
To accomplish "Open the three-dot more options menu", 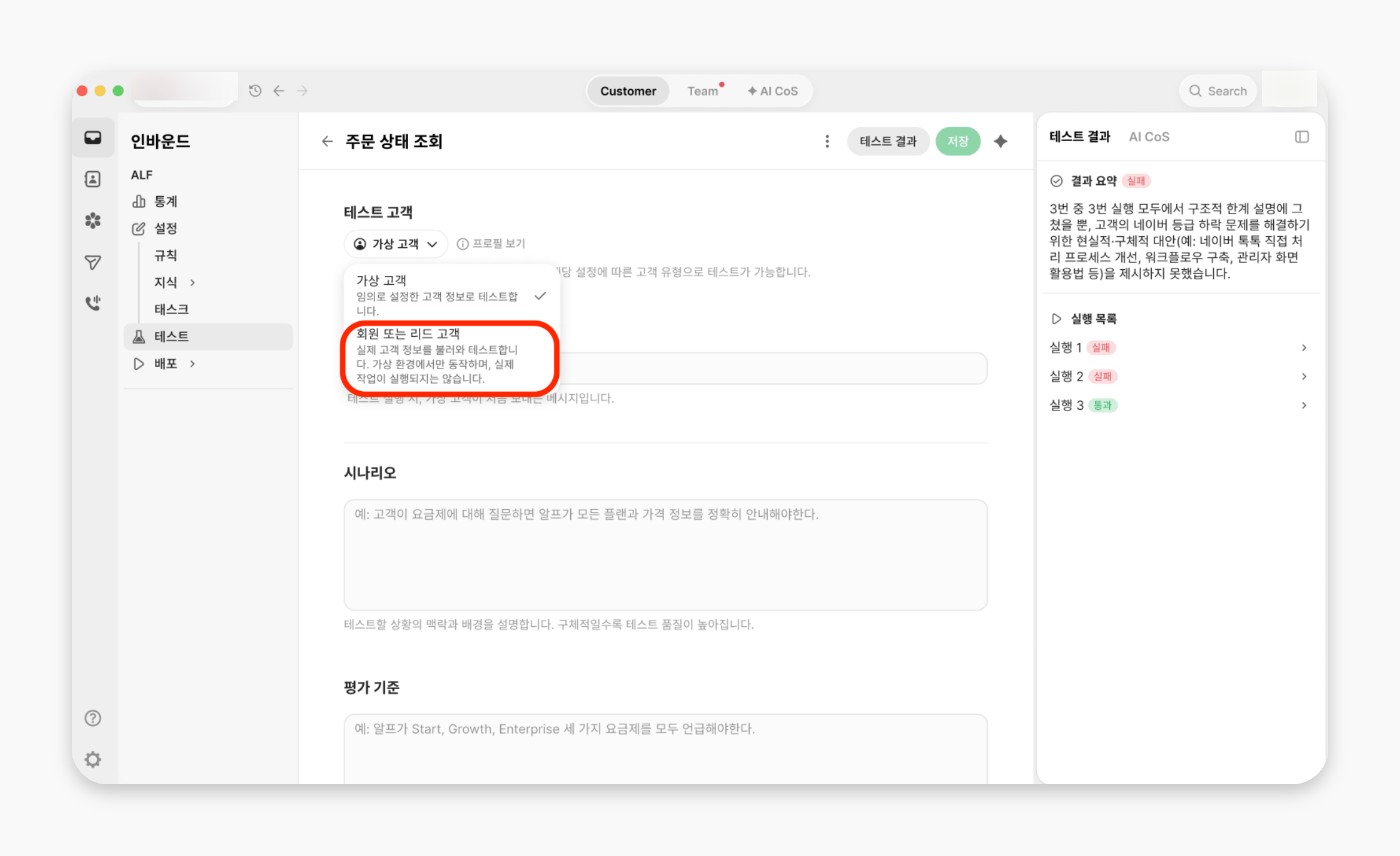I will 827,141.
